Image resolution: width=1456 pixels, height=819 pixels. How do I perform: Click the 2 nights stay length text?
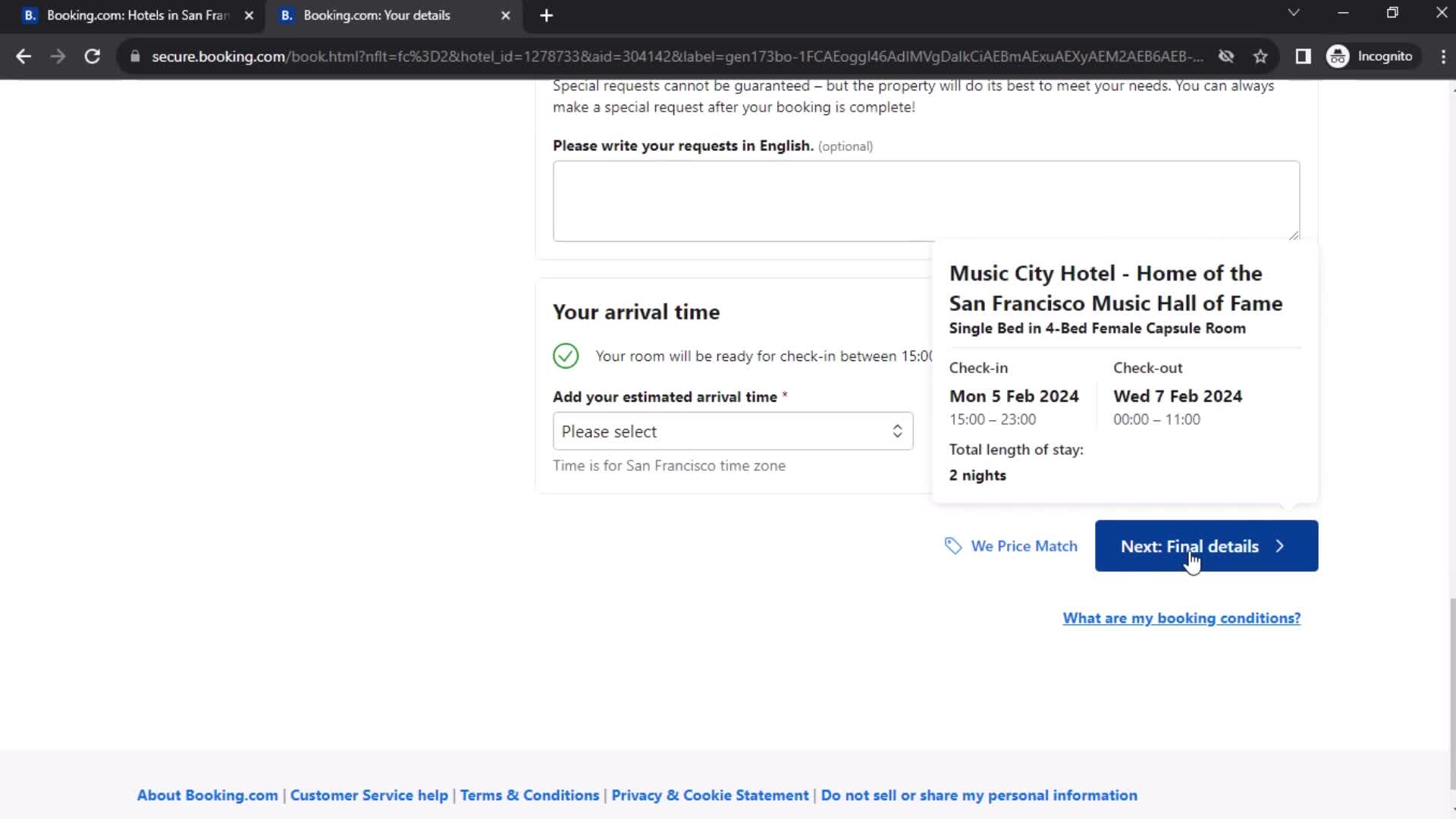tap(977, 475)
